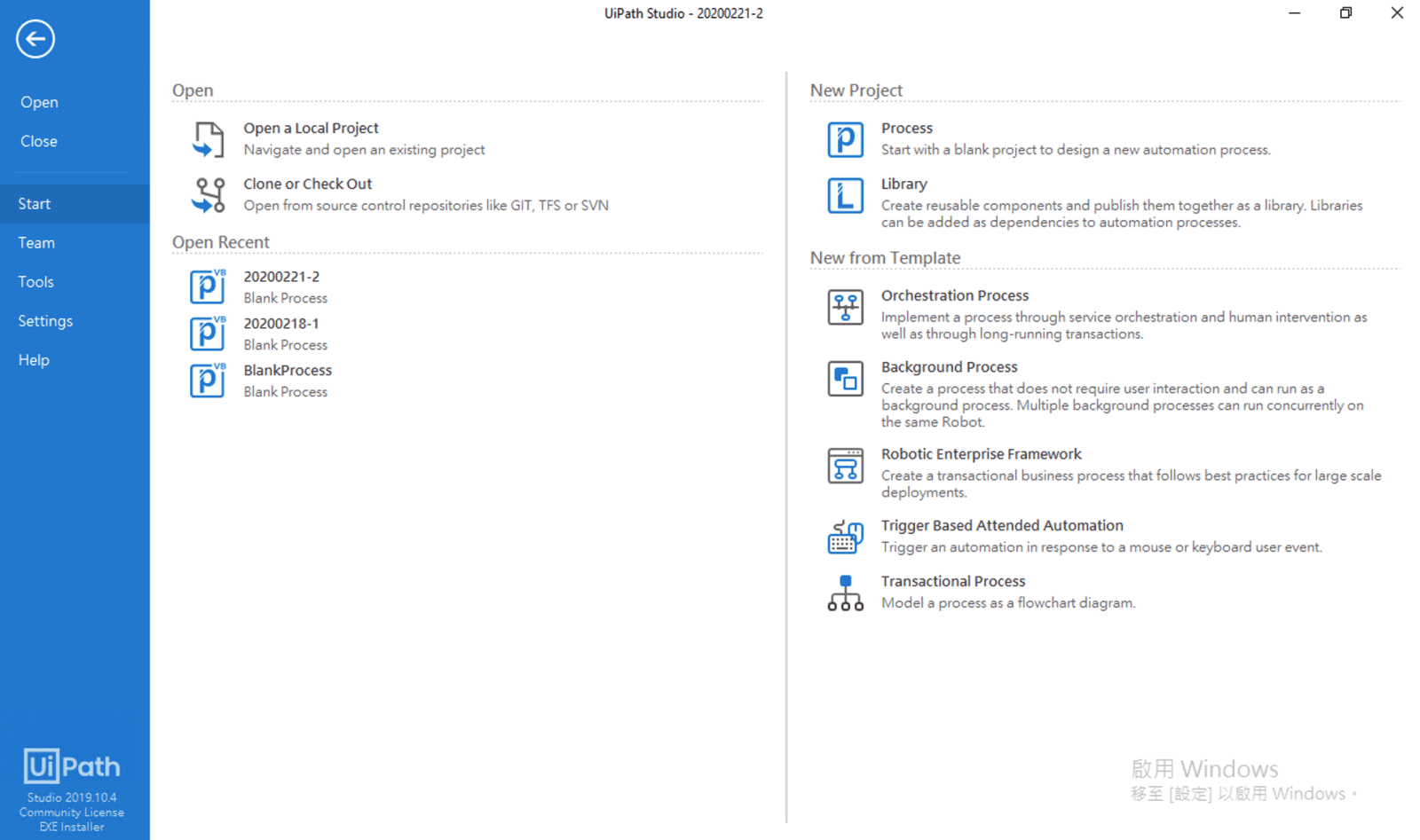Click the Robotic Enterprise Framework icon
Viewport: 1420px width, 840px height.
(x=845, y=466)
